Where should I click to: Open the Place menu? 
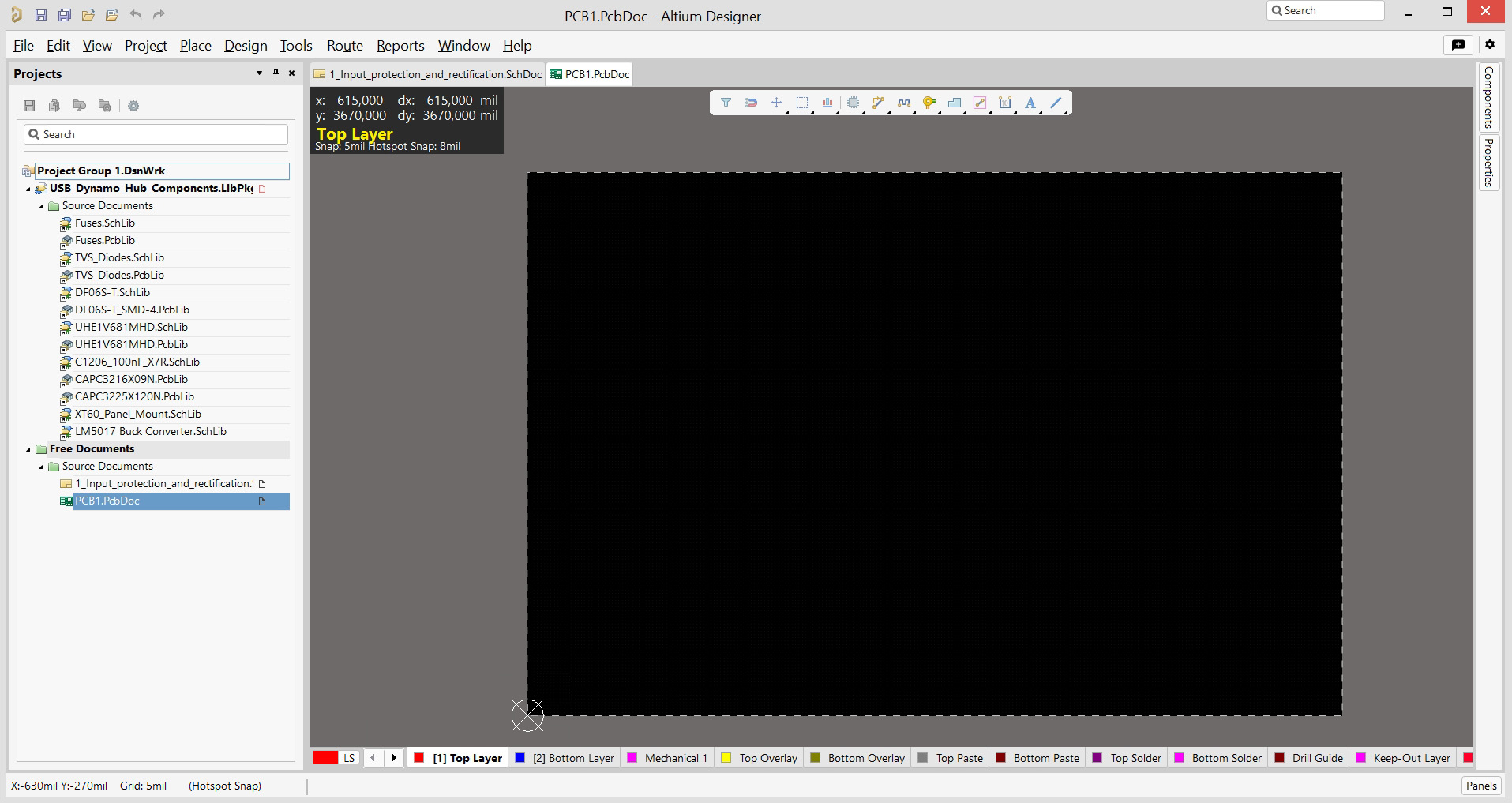click(x=196, y=46)
